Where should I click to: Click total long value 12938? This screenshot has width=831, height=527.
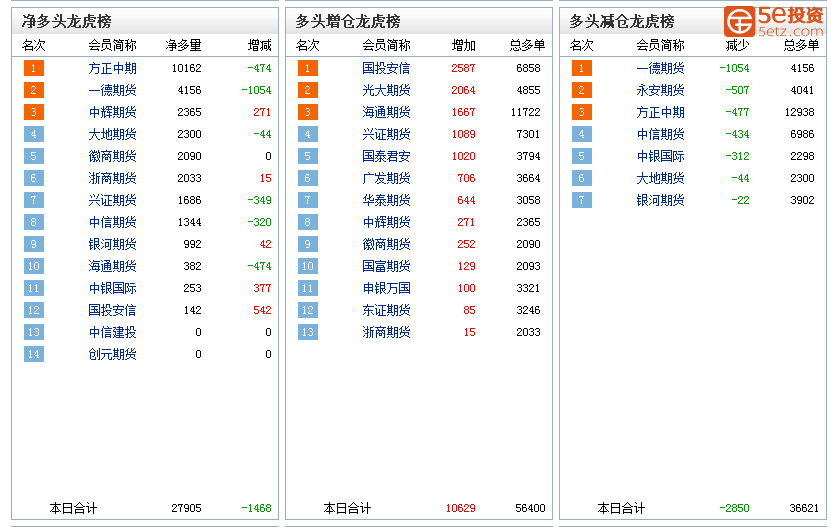[799, 112]
